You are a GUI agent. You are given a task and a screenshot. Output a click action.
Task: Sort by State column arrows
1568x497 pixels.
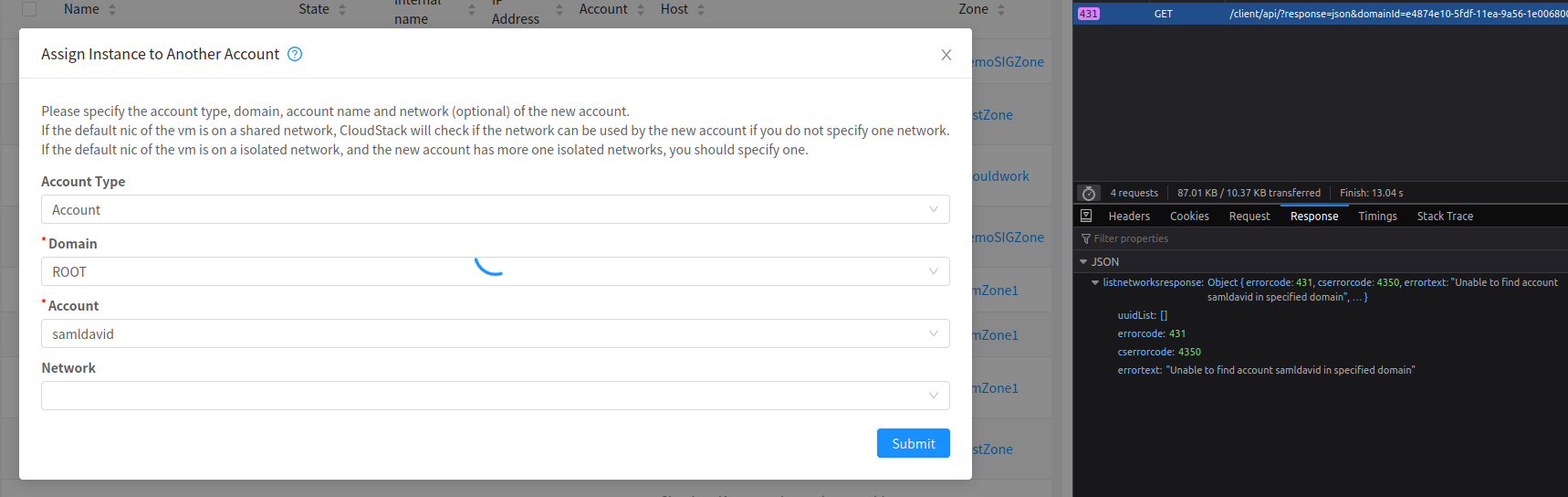(342, 9)
